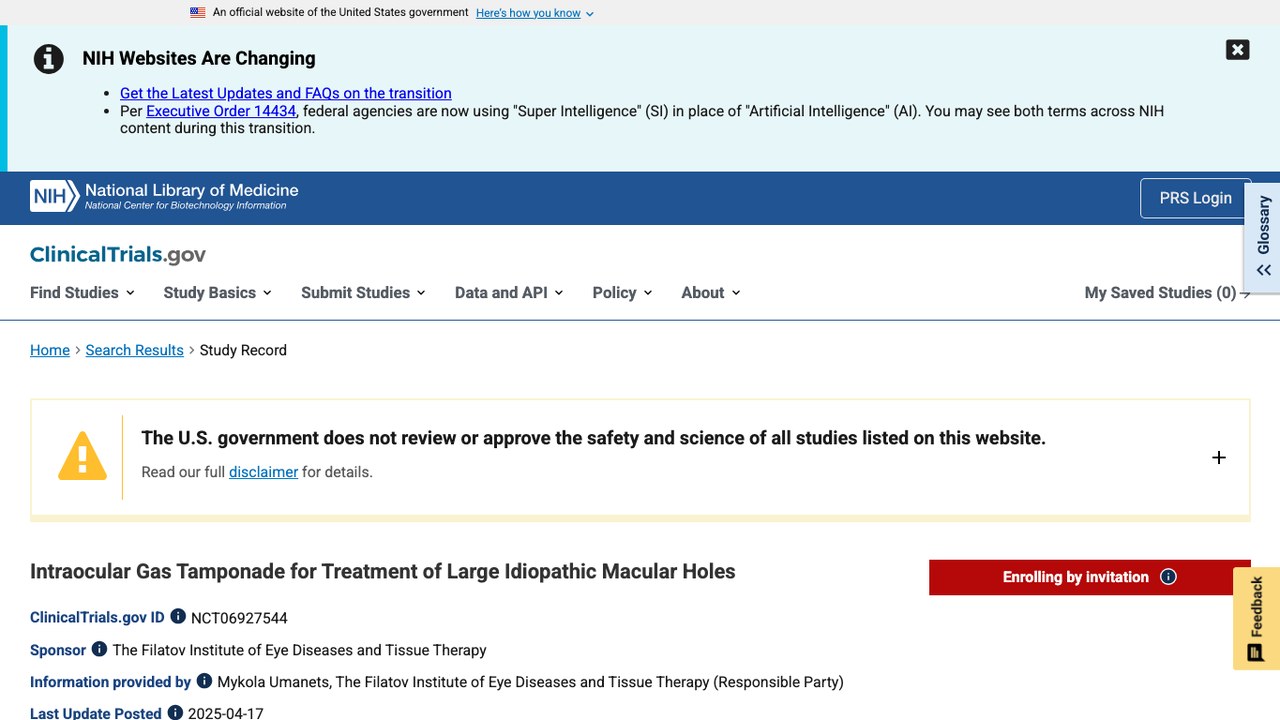Screen dimensions: 1280x720
Task: Click the PRS Login button
Action: point(1195,198)
